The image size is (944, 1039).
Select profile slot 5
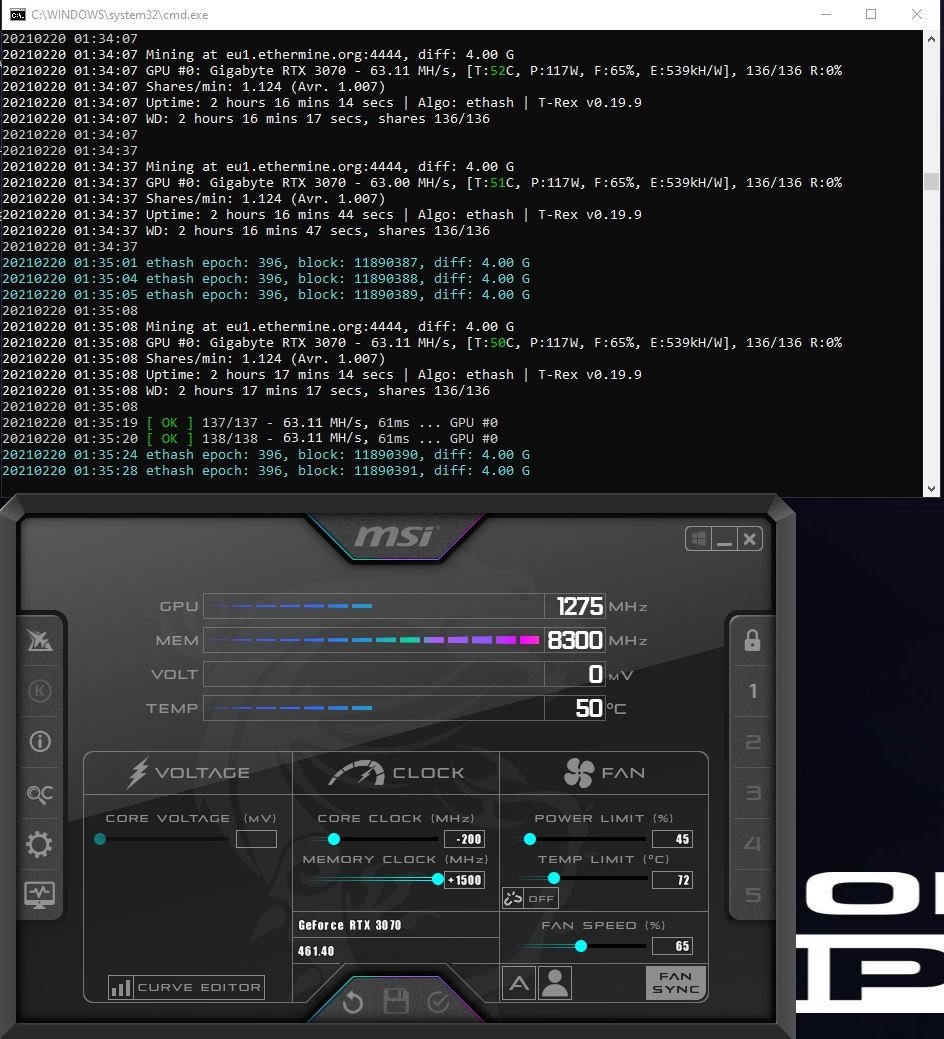[753, 895]
